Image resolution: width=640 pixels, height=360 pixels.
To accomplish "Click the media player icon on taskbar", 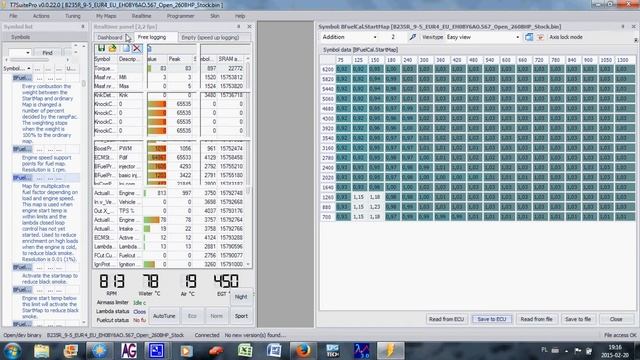I will click(x=187, y=351).
